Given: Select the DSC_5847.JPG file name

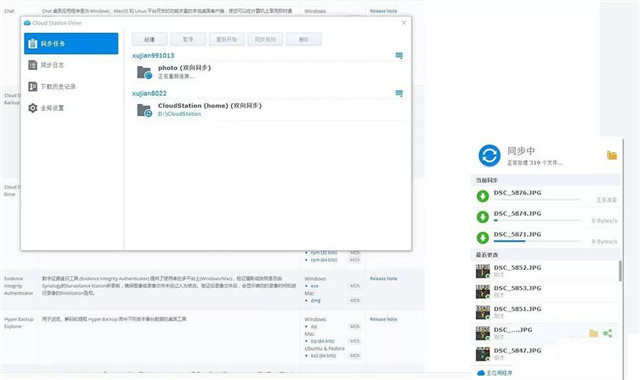Looking at the screenshot, I should pyautogui.click(x=518, y=351).
